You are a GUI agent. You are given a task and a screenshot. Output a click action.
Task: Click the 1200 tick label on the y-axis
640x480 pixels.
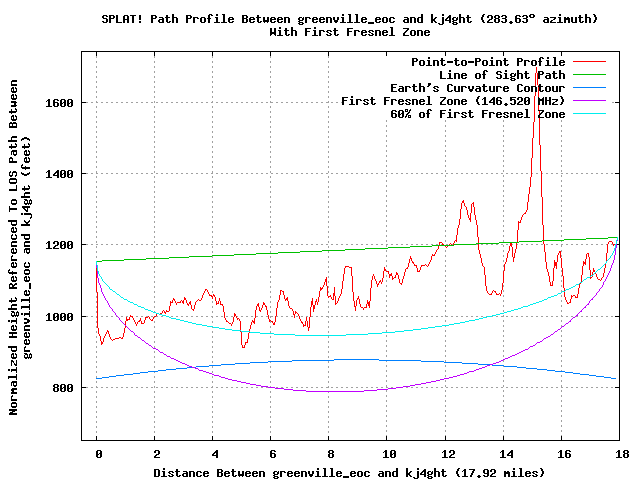pos(59,245)
